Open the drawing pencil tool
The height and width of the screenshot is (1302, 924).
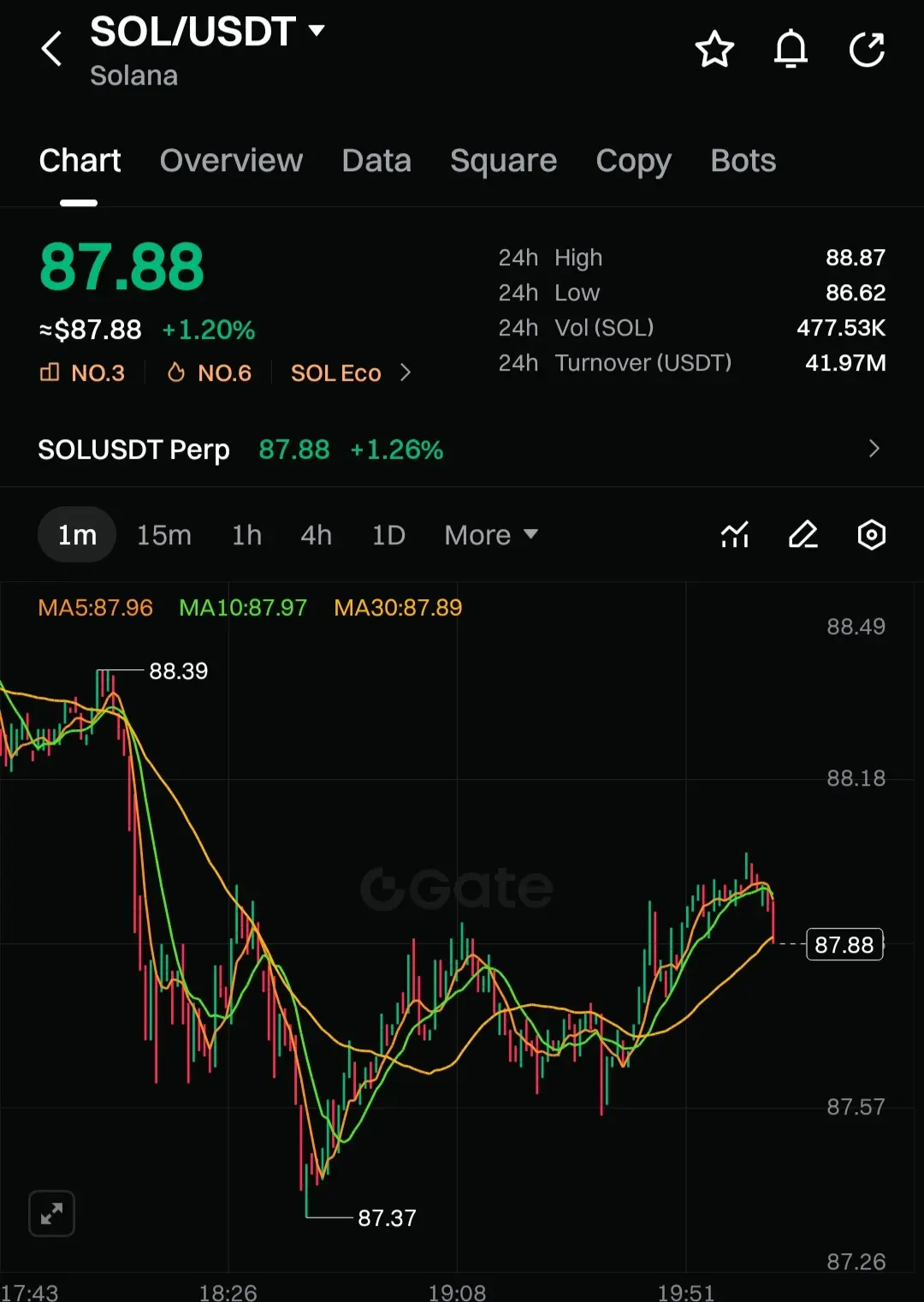pyautogui.click(x=803, y=535)
